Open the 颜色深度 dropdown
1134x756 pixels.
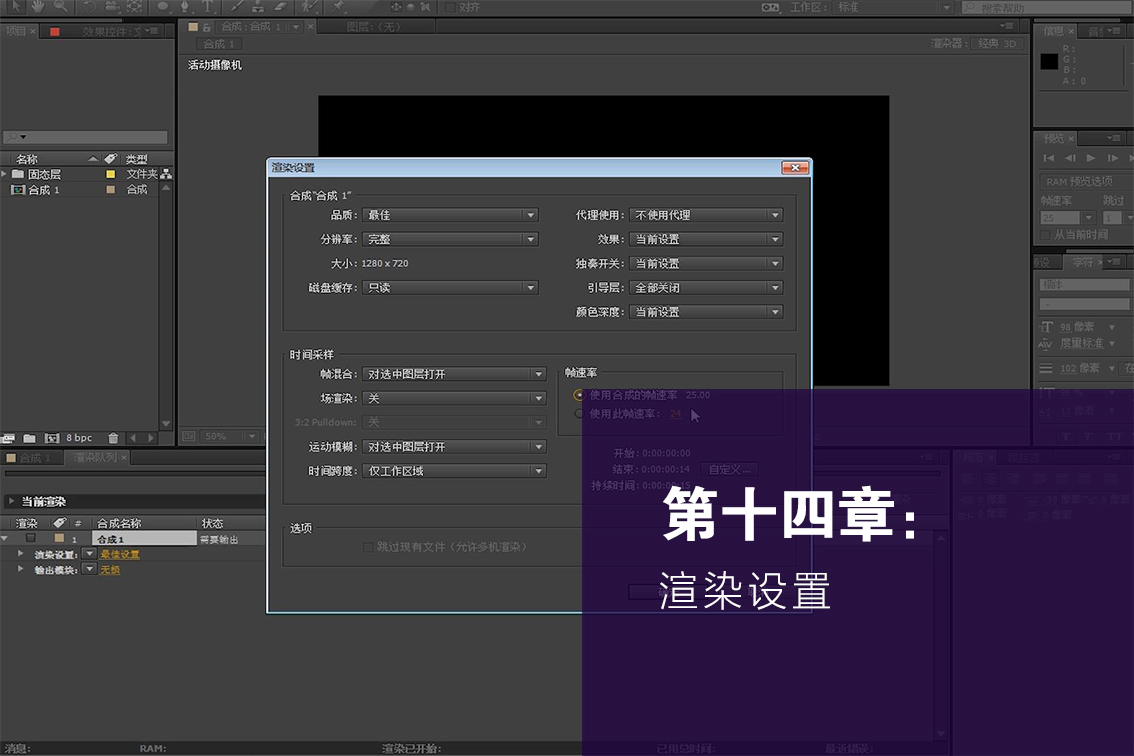point(706,312)
